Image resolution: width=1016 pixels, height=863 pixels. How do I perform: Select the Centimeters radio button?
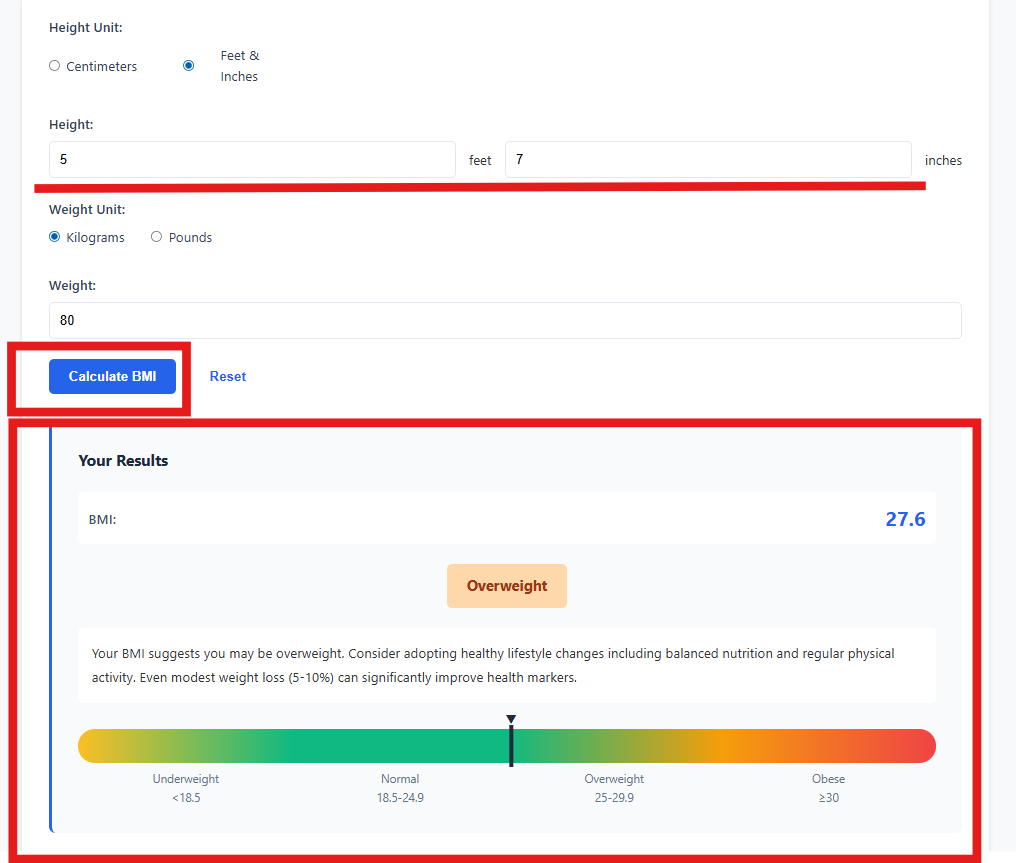(x=54, y=65)
